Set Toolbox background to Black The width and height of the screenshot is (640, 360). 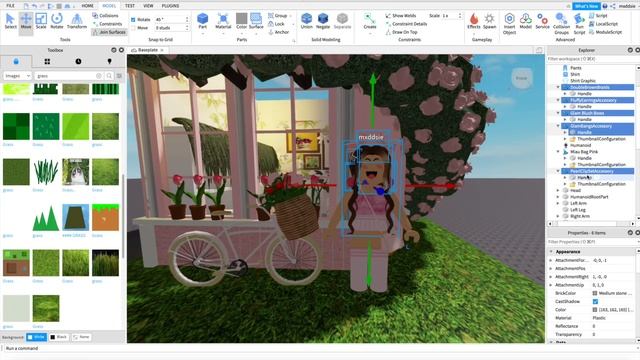(x=59, y=337)
